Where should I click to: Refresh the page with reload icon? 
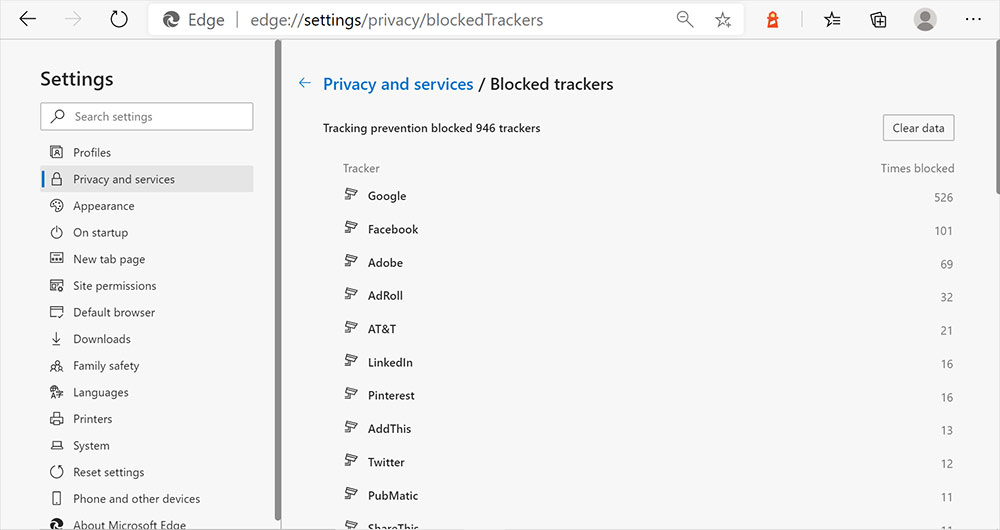click(x=119, y=19)
